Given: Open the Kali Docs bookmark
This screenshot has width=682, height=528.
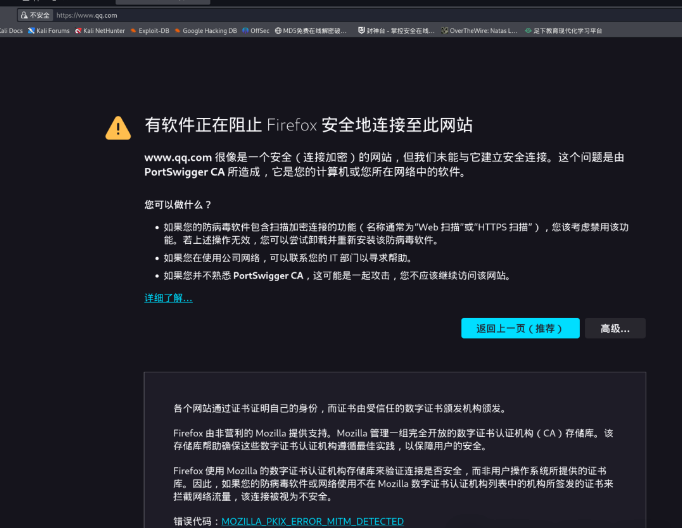Looking at the screenshot, I should click(x=11, y=31).
